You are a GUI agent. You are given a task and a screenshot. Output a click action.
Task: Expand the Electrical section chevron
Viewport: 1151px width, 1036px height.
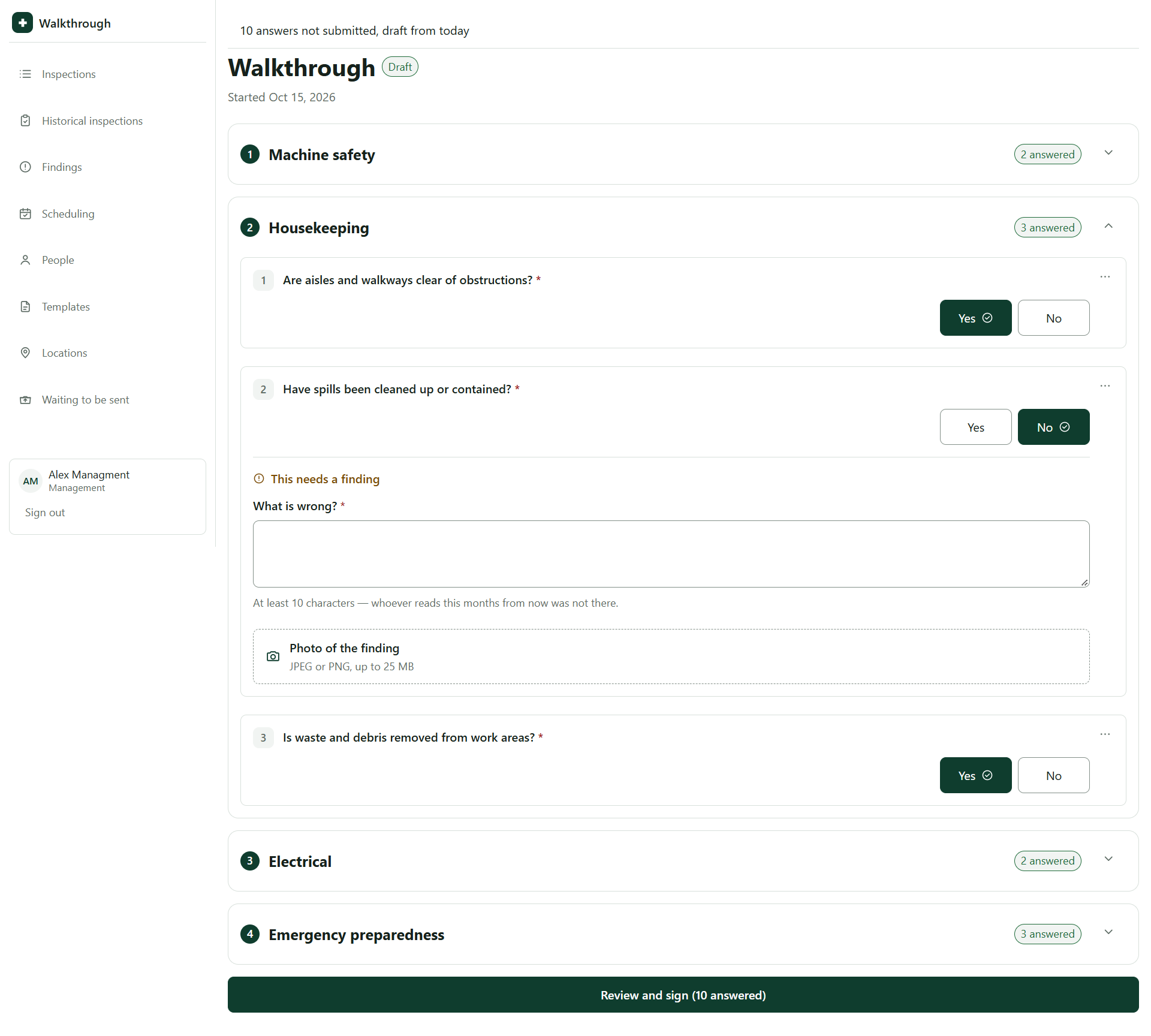[1108, 859]
